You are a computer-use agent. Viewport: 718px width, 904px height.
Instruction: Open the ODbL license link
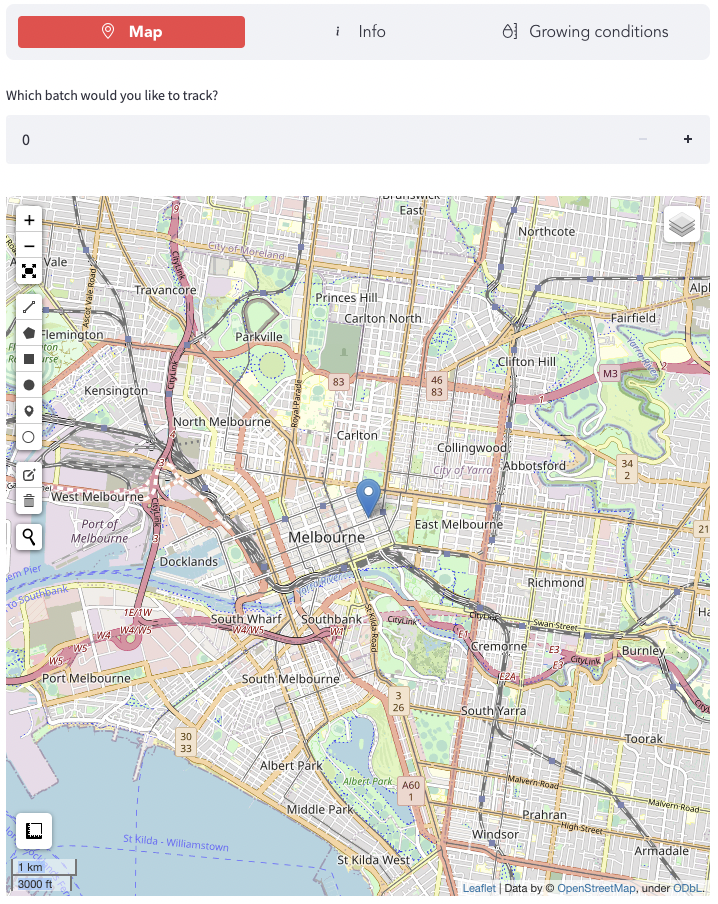tap(687, 888)
